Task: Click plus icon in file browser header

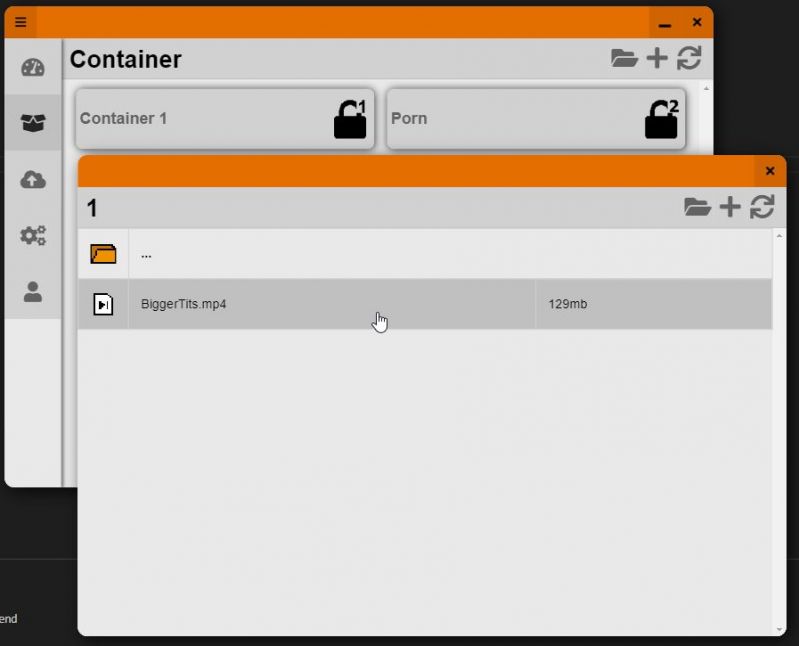Action: point(730,207)
